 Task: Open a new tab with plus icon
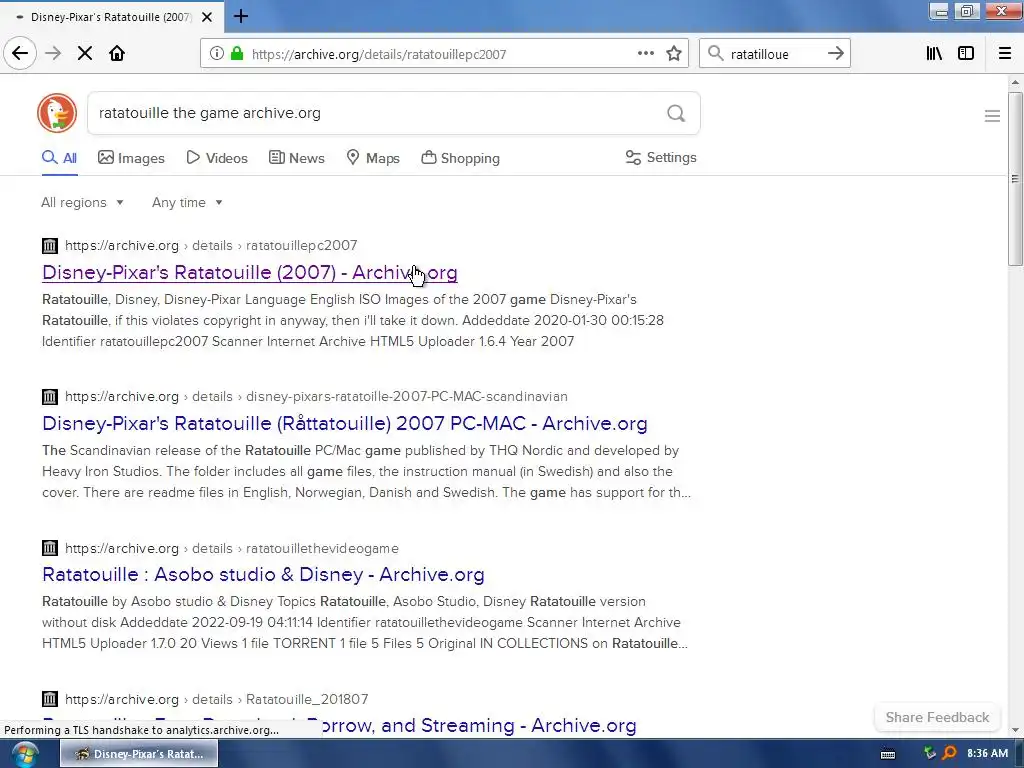240,16
